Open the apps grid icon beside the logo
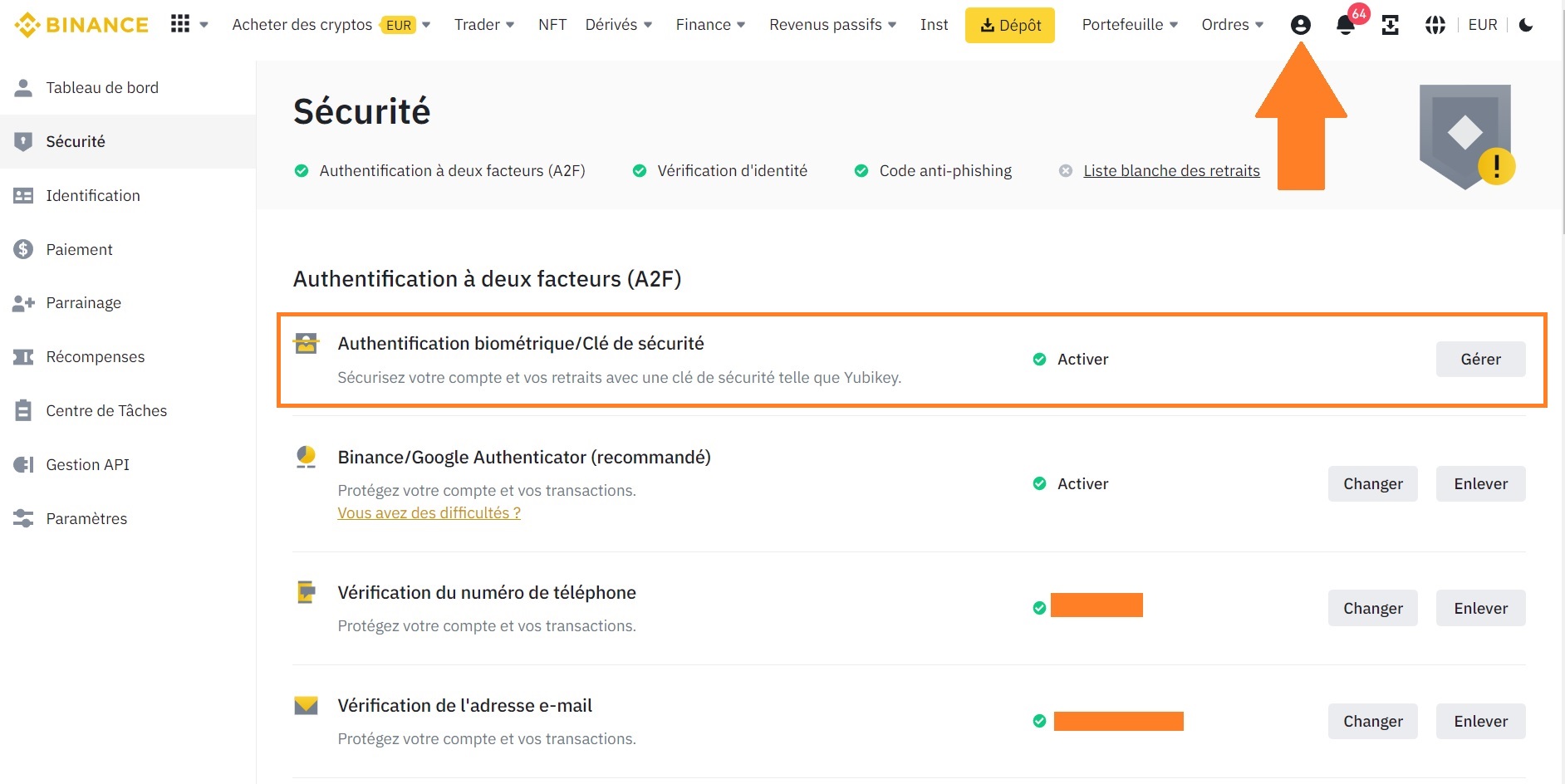Screen dimensions: 1565x784 pos(179,22)
